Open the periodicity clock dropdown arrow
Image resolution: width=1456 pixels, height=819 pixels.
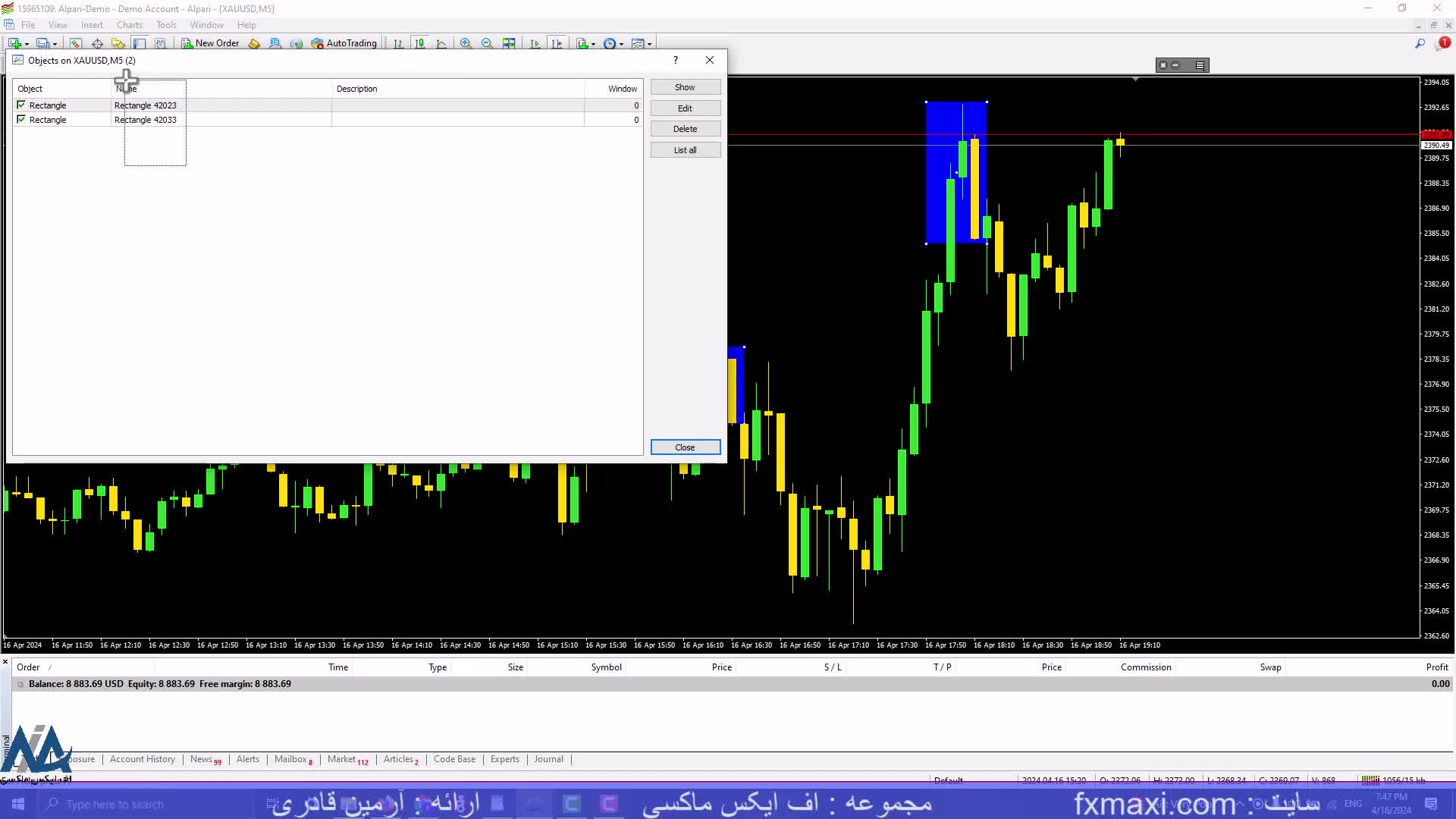pos(622,44)
